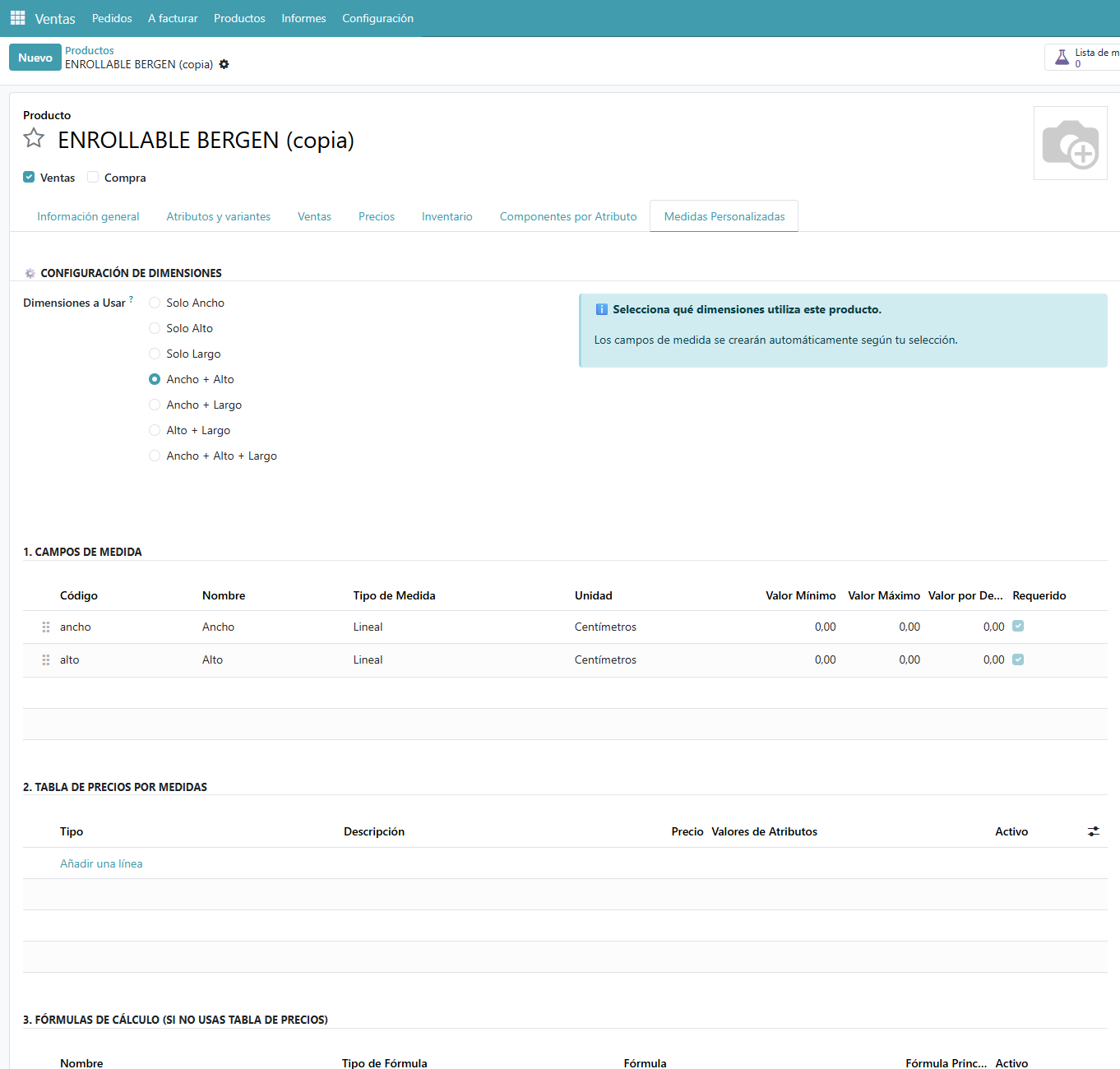Image resolution: width=1120 pixels, height=1069 pixels.
Task: Sort by the Valor Mínimo column header
Action: click(800, 595)
